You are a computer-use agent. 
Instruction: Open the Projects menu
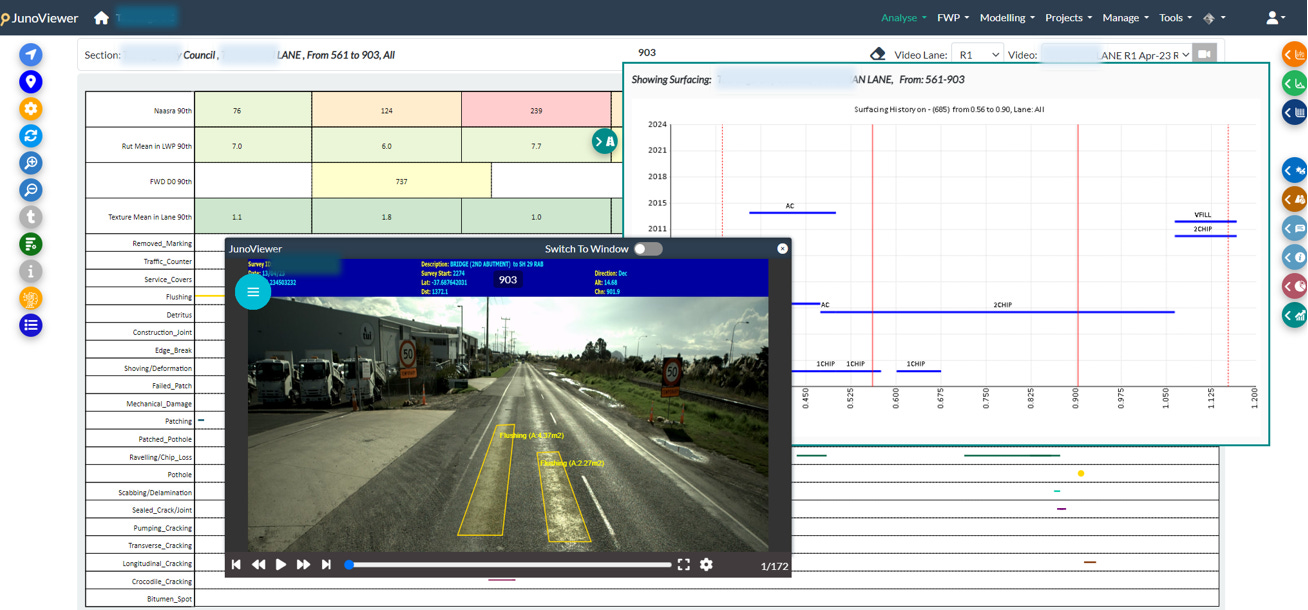pos(1069,18)
